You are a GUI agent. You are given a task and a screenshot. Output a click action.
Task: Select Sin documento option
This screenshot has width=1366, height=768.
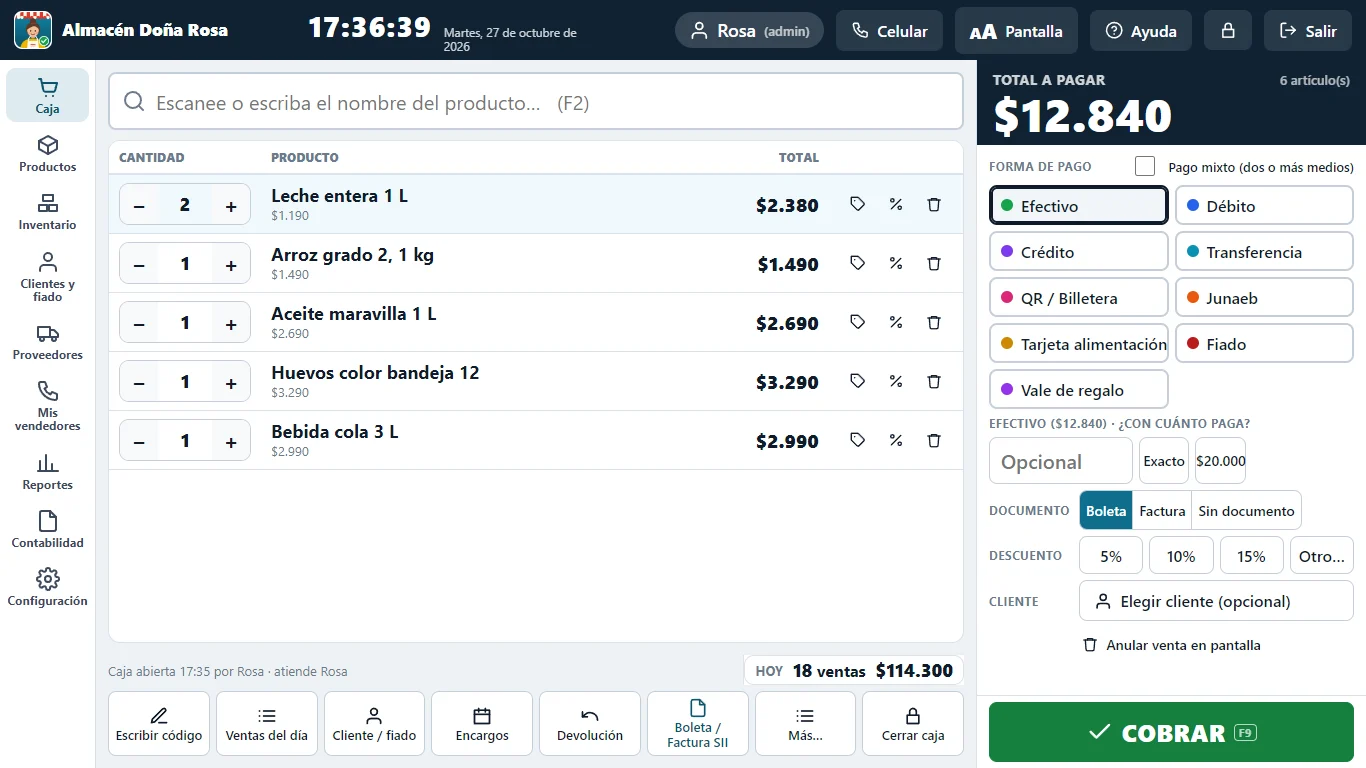tap(1246, 510)
